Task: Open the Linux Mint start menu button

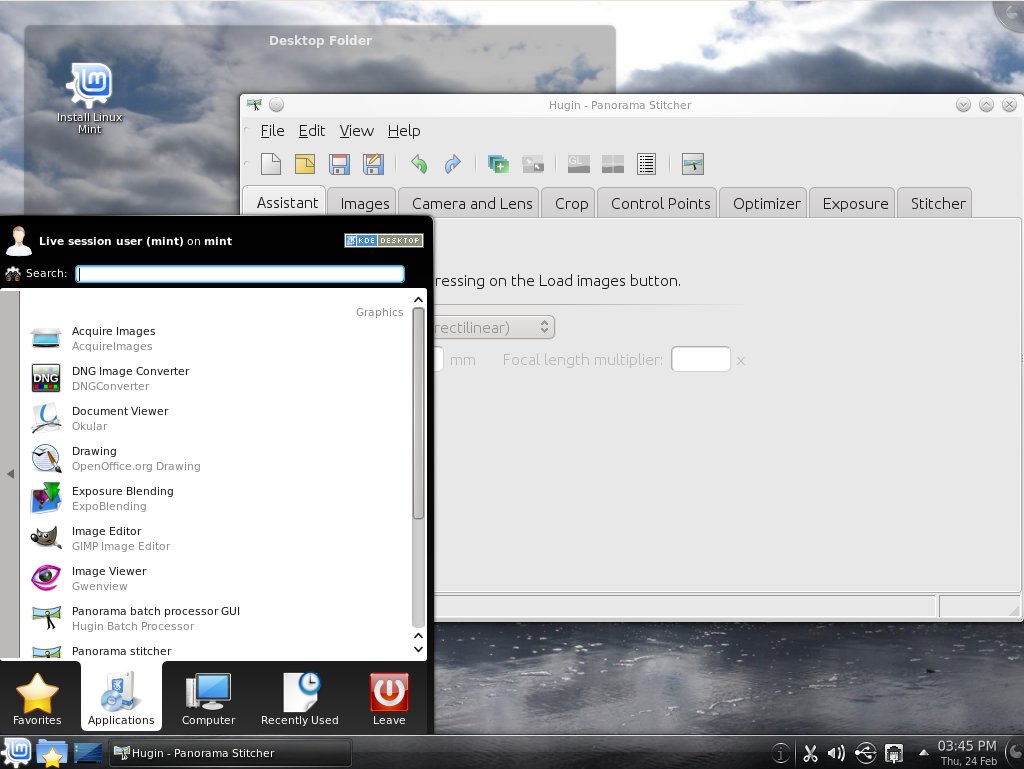Action: [x=18, y=752]
